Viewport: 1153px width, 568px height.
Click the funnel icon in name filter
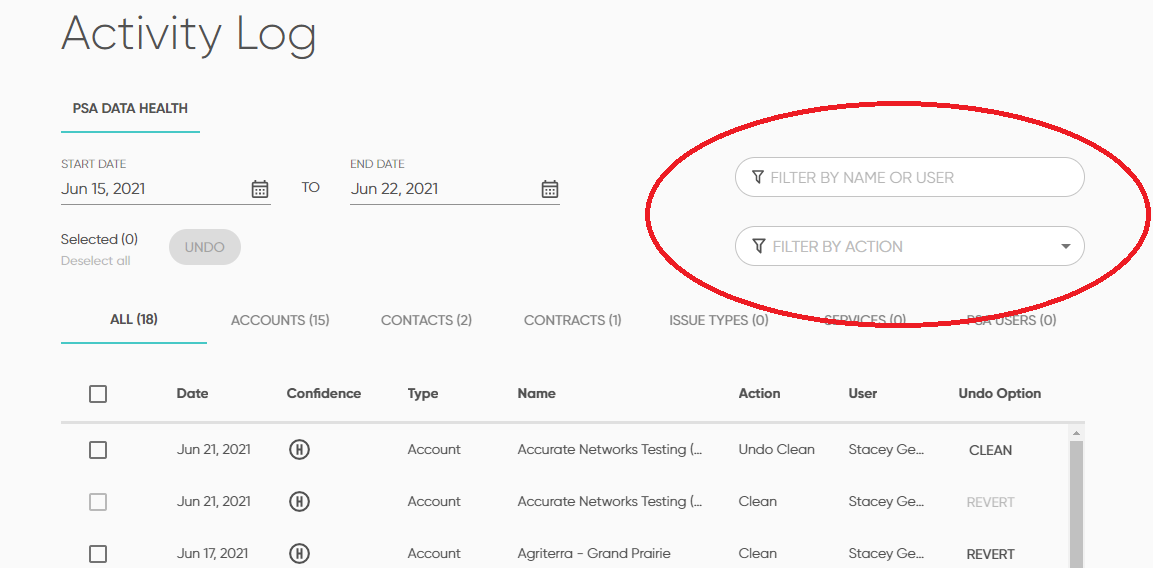(758, 177)
